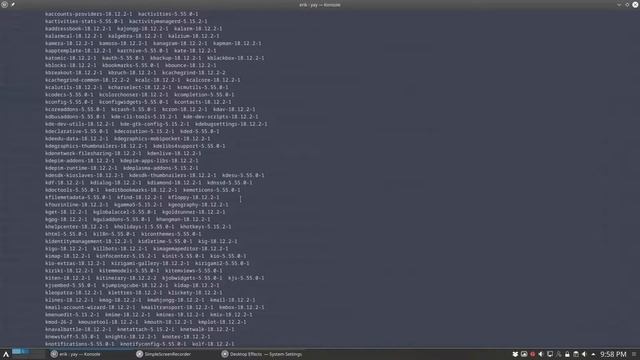Click 'kolf-18.12.2-1' on last line
The width and height of the screenshot is (640, 360).
point(213,344)
